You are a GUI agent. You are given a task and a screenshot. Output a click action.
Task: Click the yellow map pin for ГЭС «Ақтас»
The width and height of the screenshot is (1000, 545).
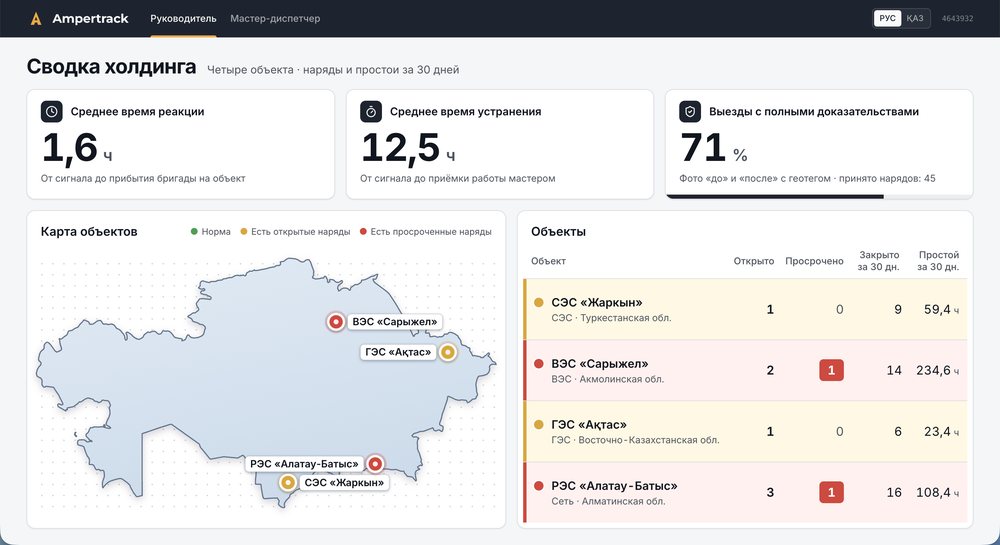click(448, 352)
